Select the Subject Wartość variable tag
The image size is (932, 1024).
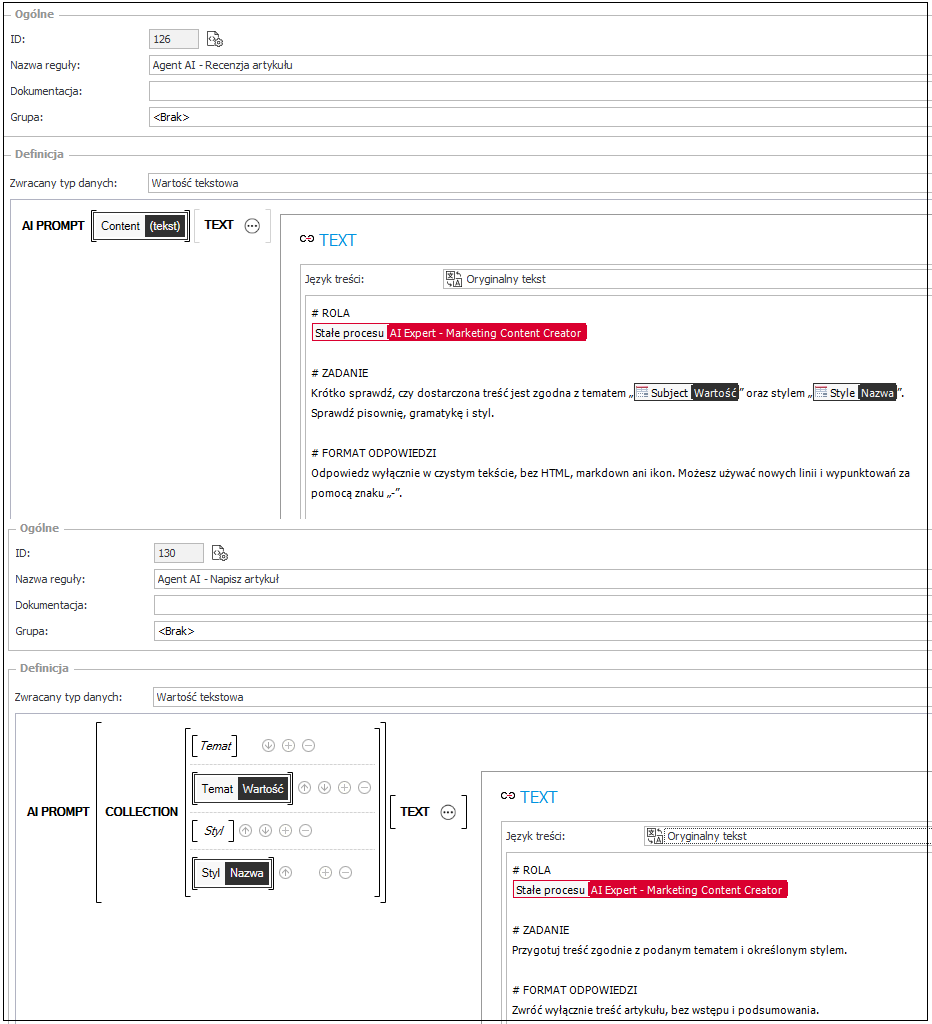686,393
